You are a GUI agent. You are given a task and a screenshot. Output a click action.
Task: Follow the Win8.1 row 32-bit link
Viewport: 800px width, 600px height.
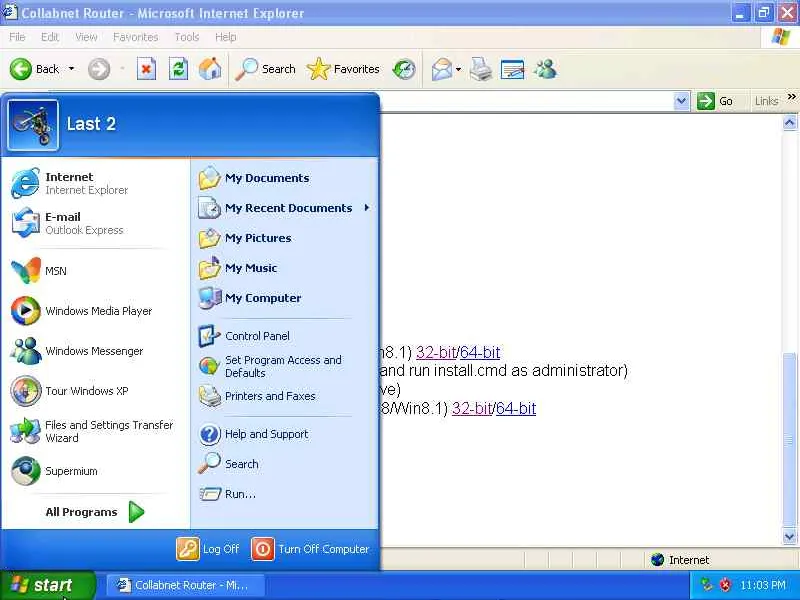pos(471,408)
